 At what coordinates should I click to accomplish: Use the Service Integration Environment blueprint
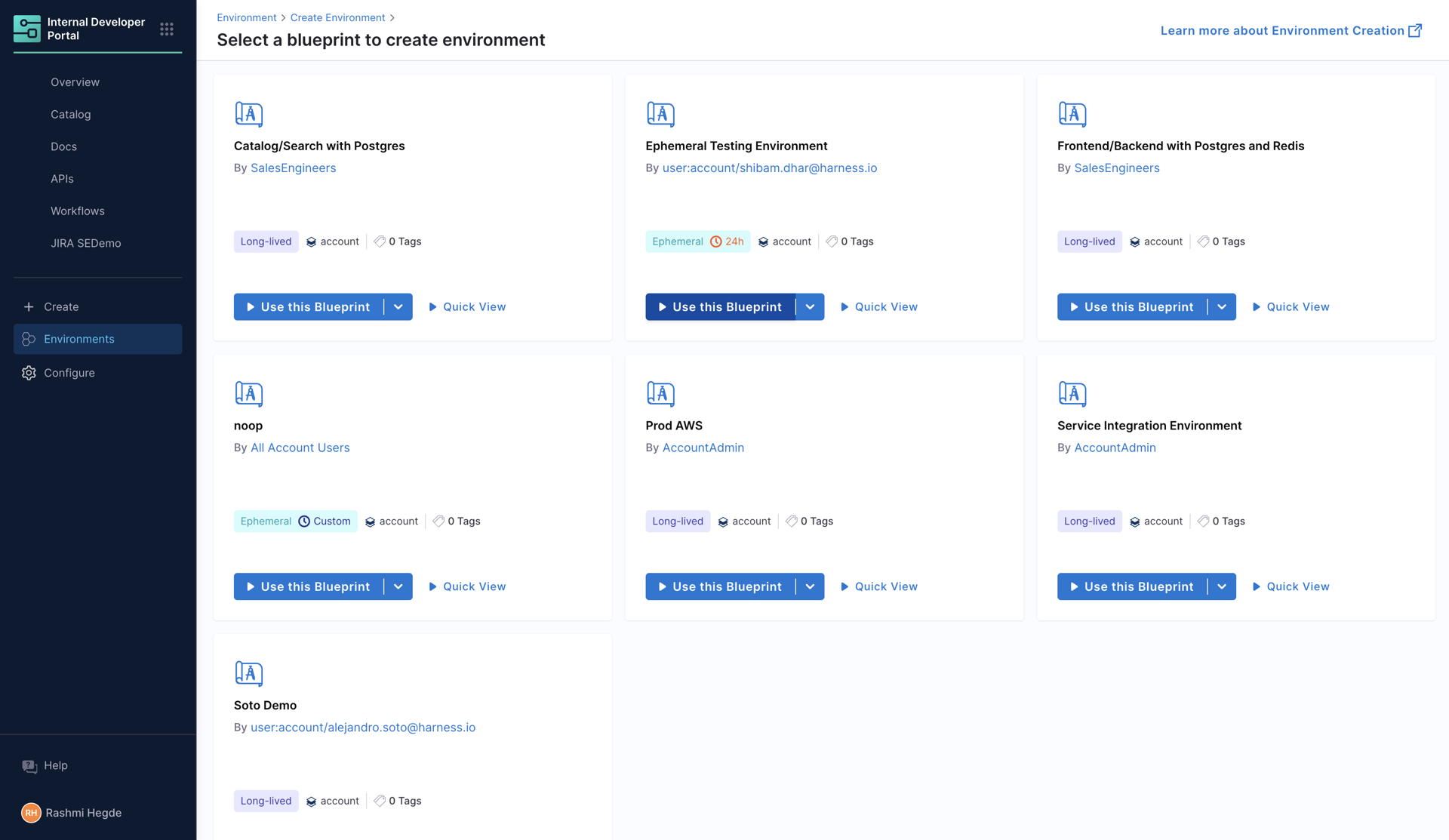(1131, 586)
